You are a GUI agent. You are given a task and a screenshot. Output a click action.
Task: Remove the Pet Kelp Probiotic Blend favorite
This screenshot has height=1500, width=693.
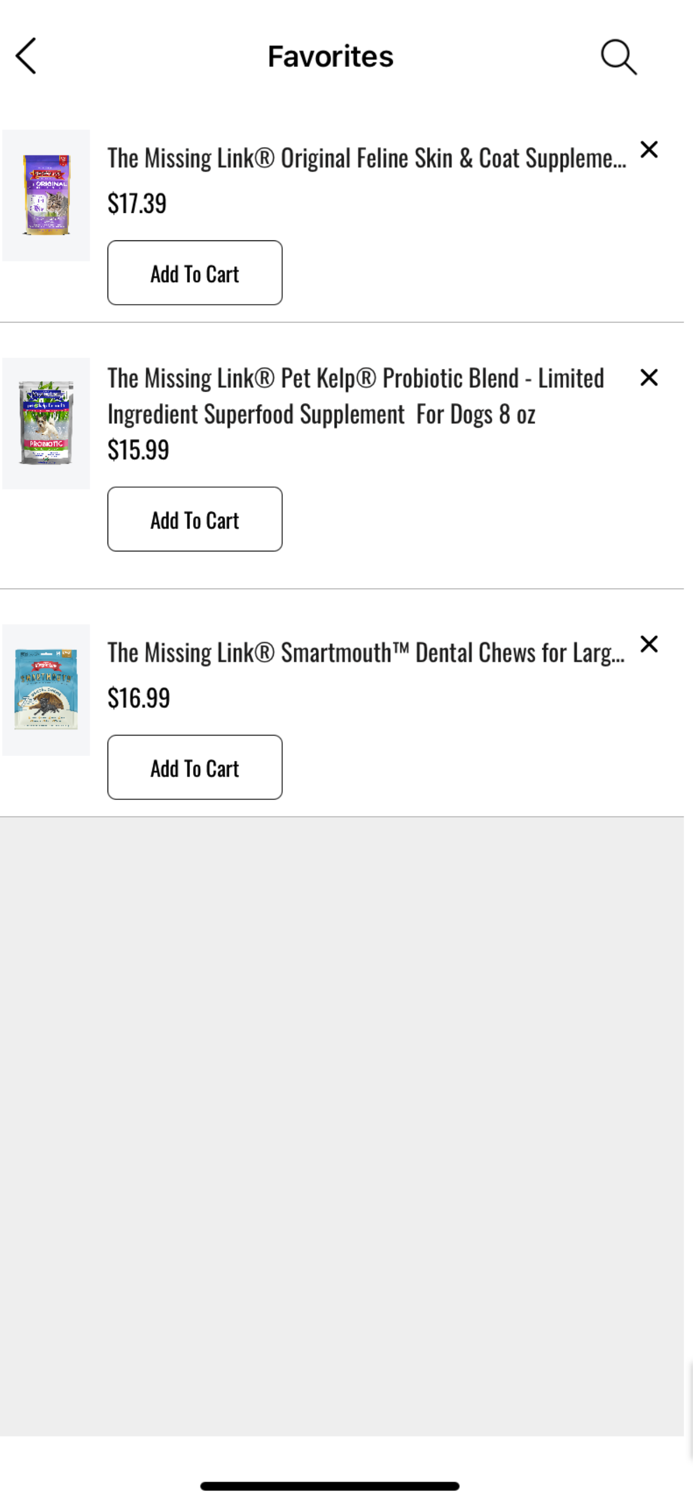tap(649, 378)
